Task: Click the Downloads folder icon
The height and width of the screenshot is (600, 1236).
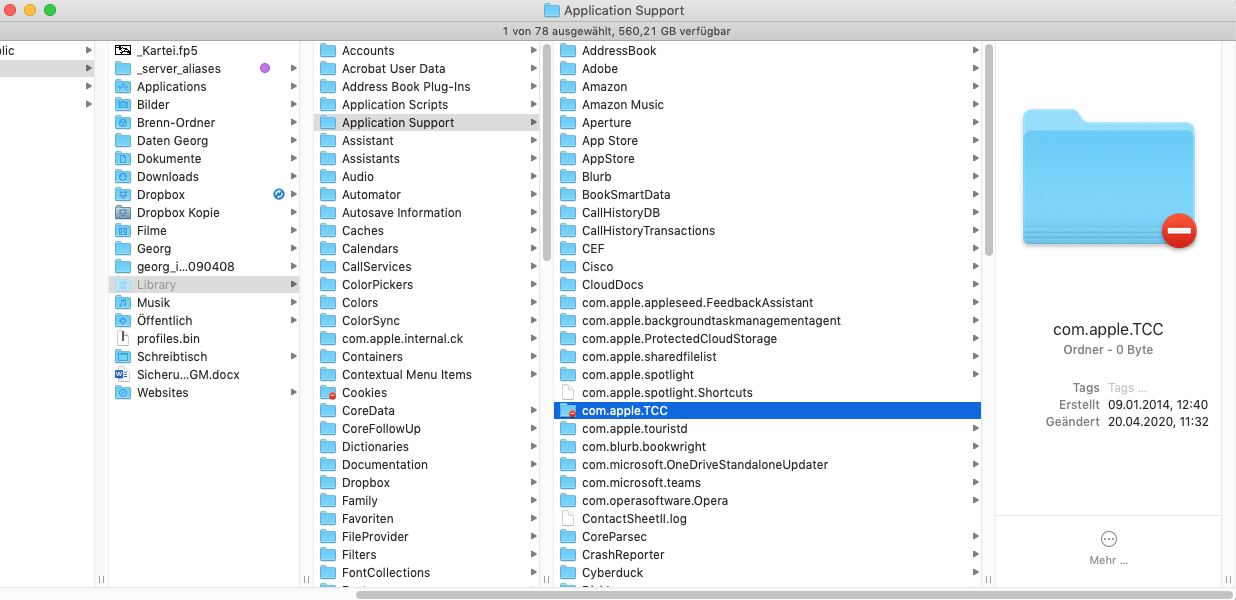Action: click(x=123, y=176)
